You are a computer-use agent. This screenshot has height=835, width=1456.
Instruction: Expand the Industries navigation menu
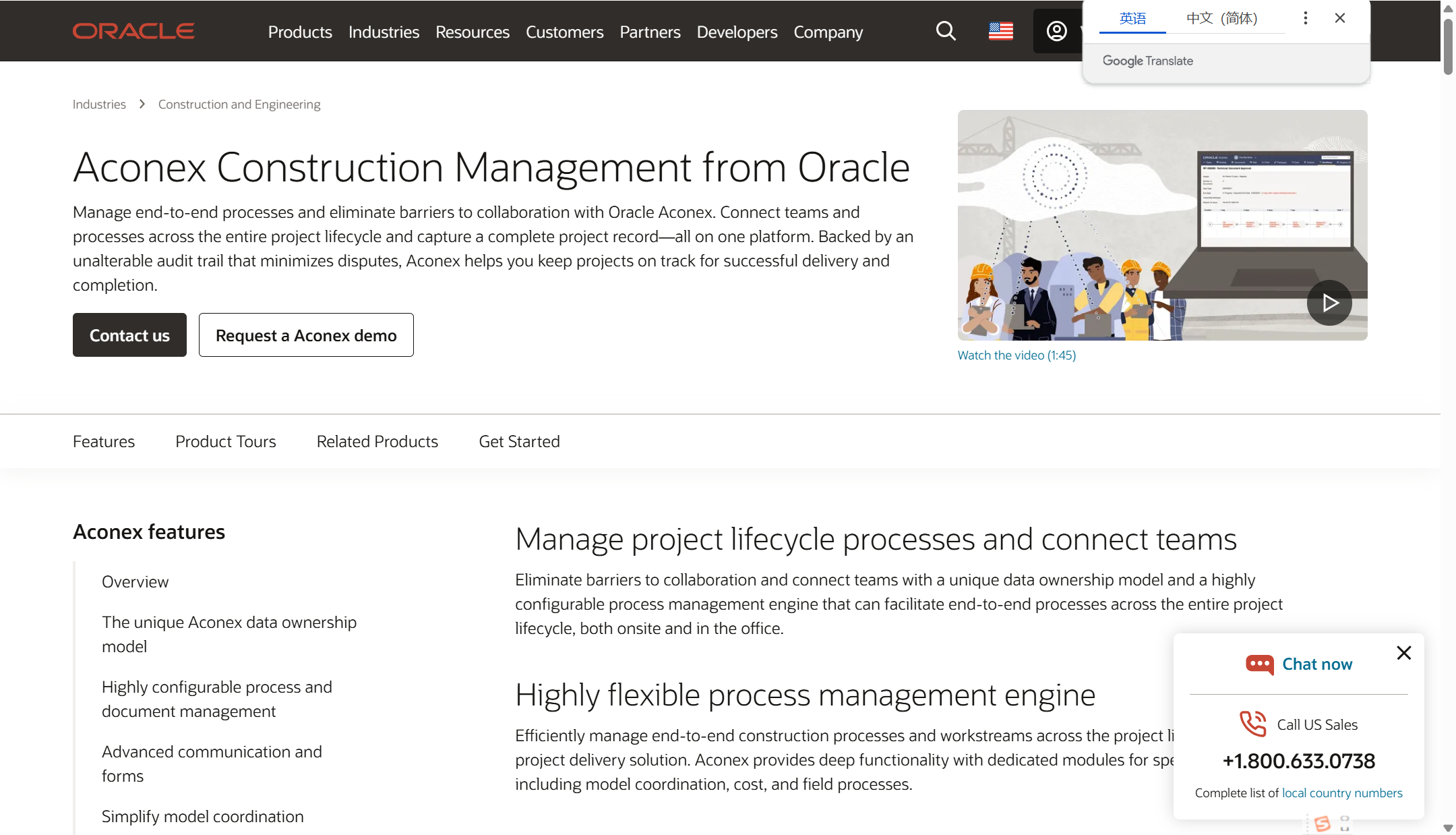pyautogui.click(x=384, y=32)
